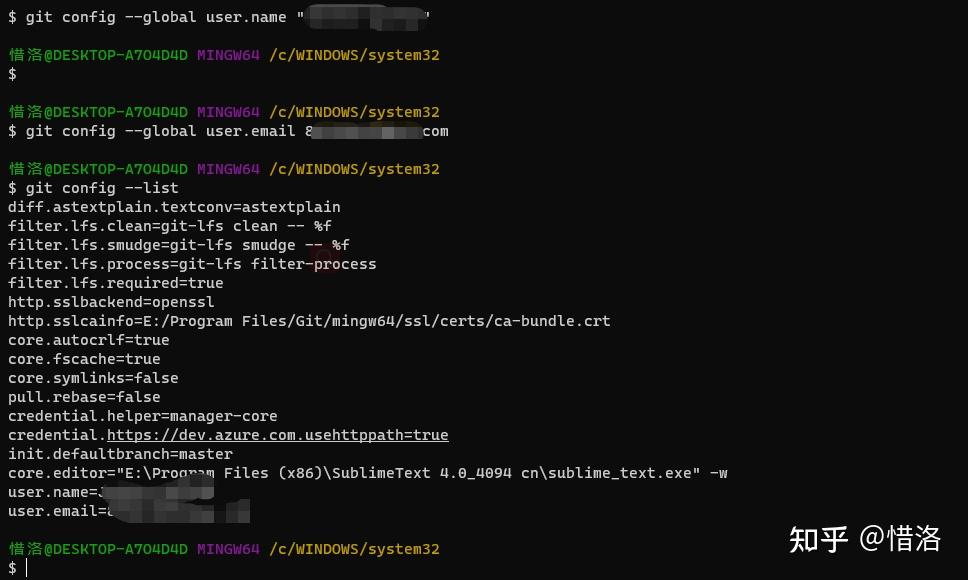This screenshot has width=968, height=580.
Task: Click the filter.lfs.required=true line
Action: 115,283
